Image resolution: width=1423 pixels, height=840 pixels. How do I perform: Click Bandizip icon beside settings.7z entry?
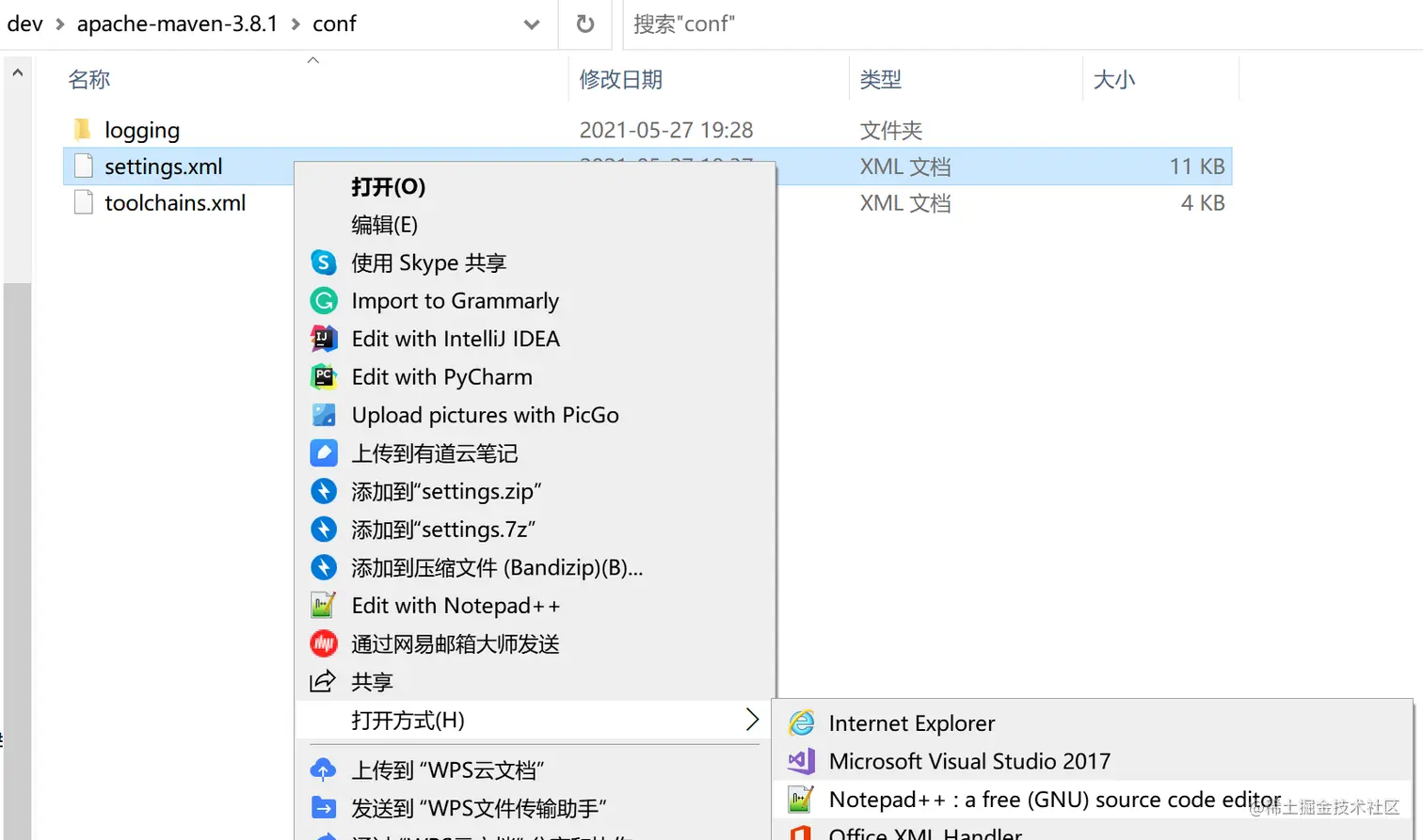pos(324,530)
